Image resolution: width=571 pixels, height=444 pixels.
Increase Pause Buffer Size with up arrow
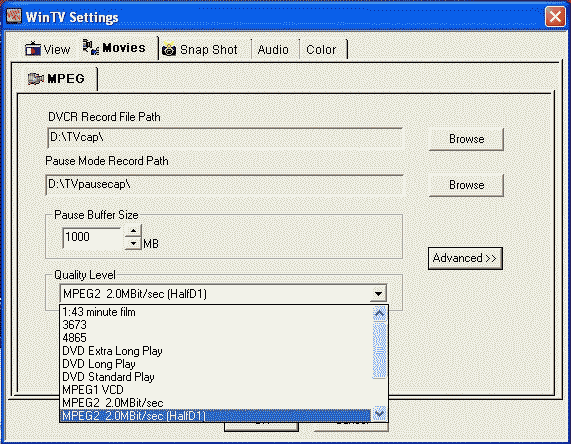[x=133, y=231]
